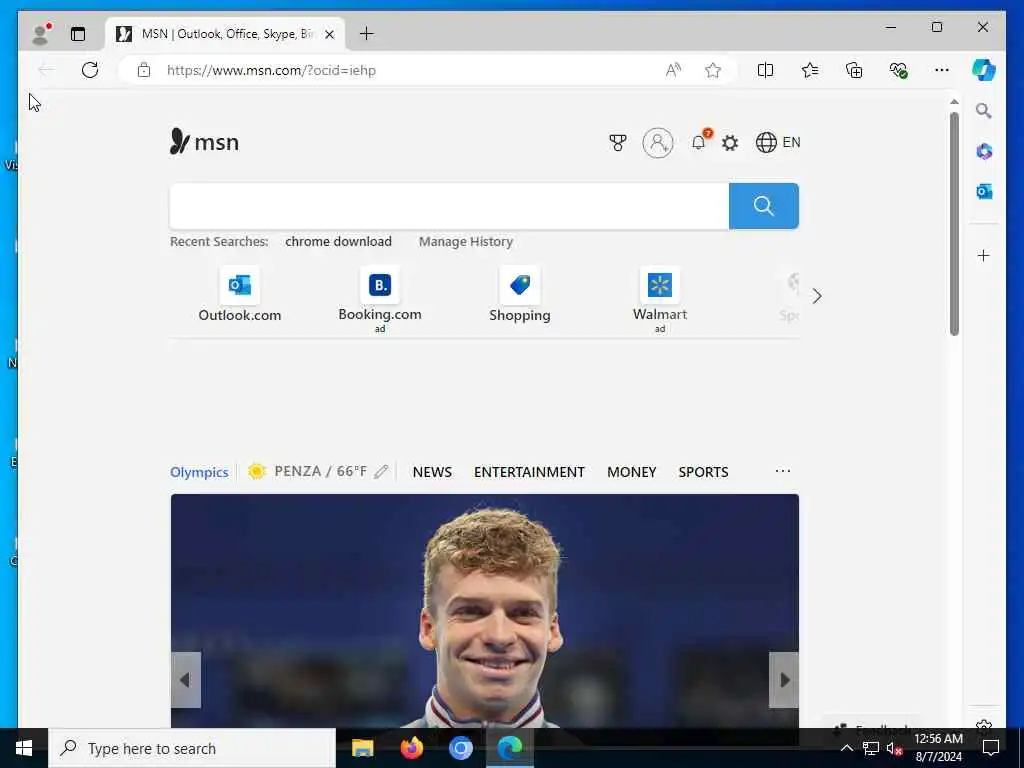Viewport: 1024px width, 768px height.
Task: Search recent query chrome download
Action: pyautogui.click(x=338, y=241)
